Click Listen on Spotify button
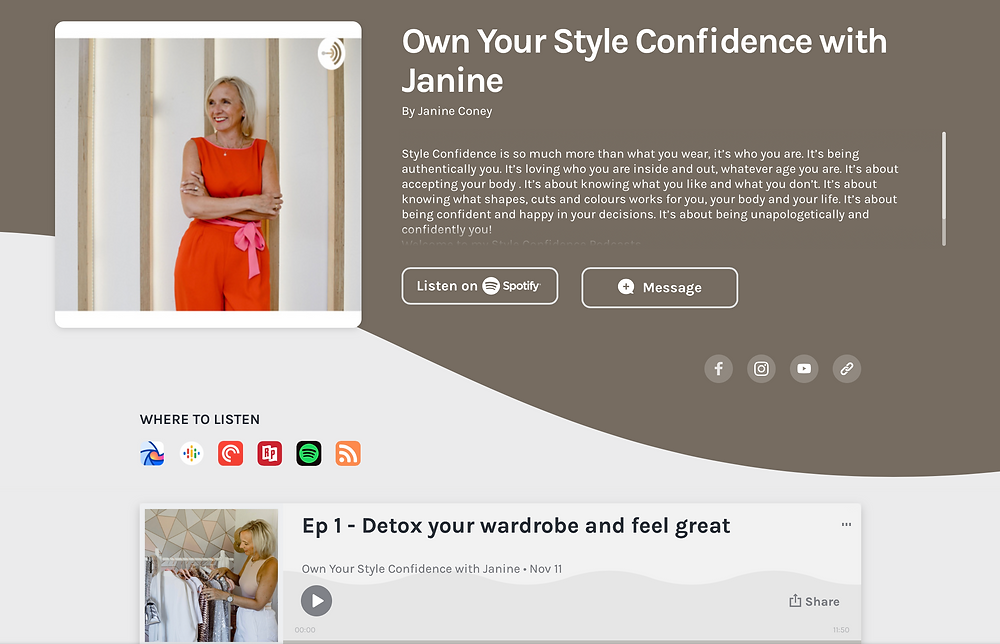Viewport: 1000px width, 644px height. click(x=480, y=286)
